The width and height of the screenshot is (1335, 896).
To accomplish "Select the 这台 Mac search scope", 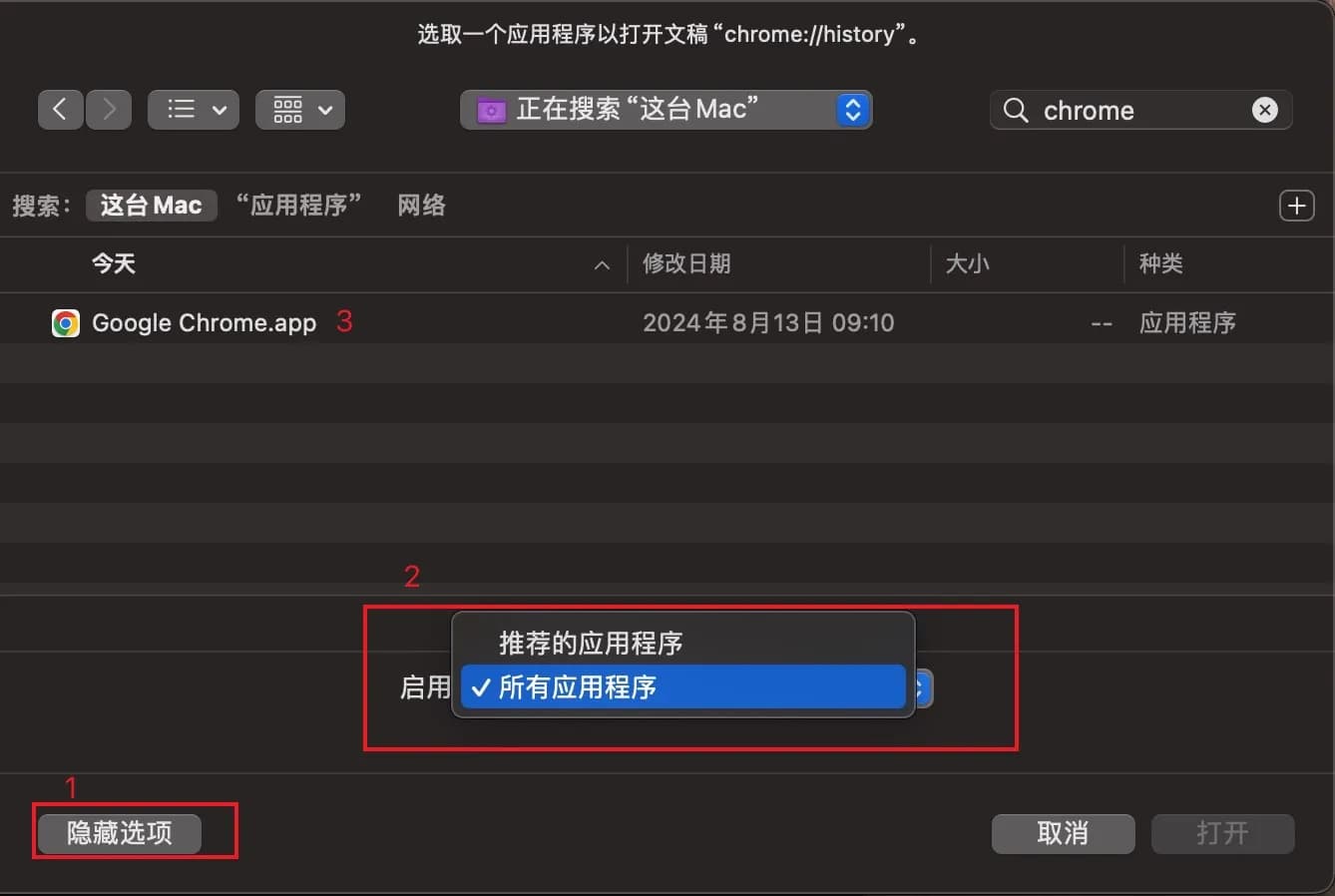I will [x=152, y=205].
